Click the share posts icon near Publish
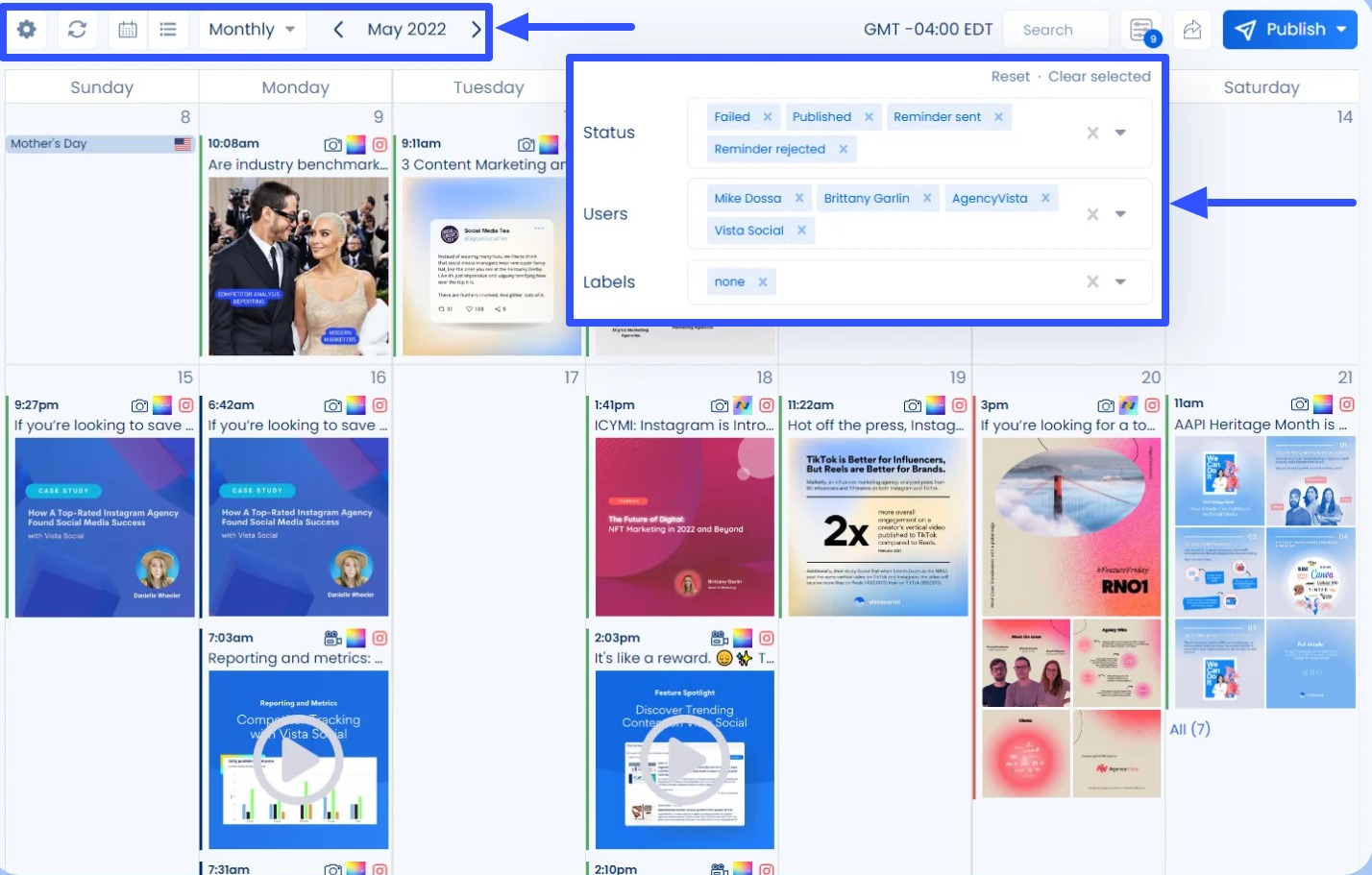 click(x=1191, y=29)
